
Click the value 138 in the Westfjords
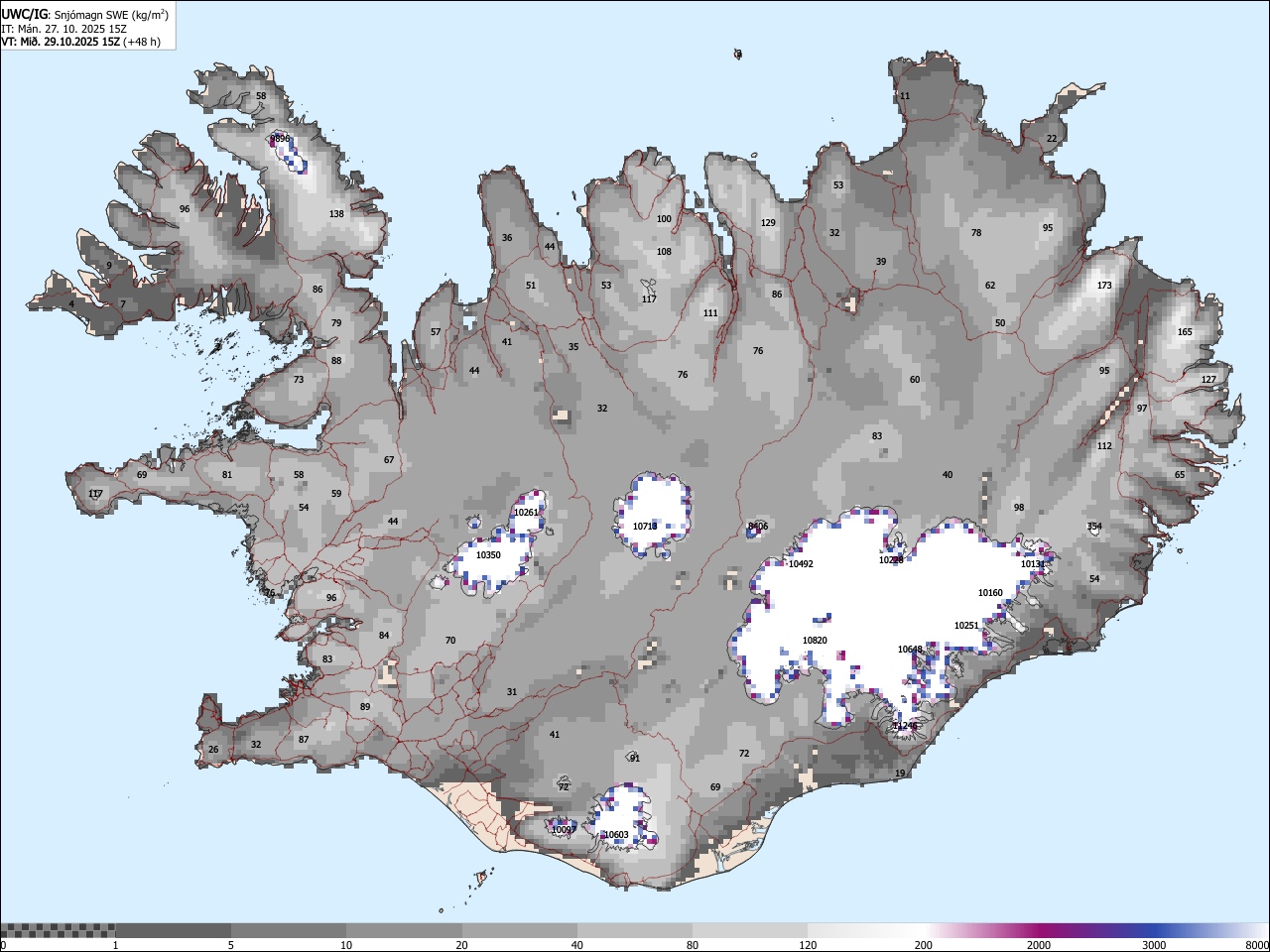coord(336,214)
